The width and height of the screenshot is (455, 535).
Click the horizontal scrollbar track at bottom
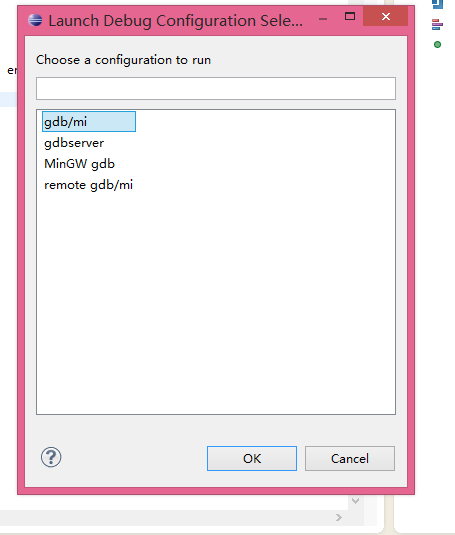(164, 518)
